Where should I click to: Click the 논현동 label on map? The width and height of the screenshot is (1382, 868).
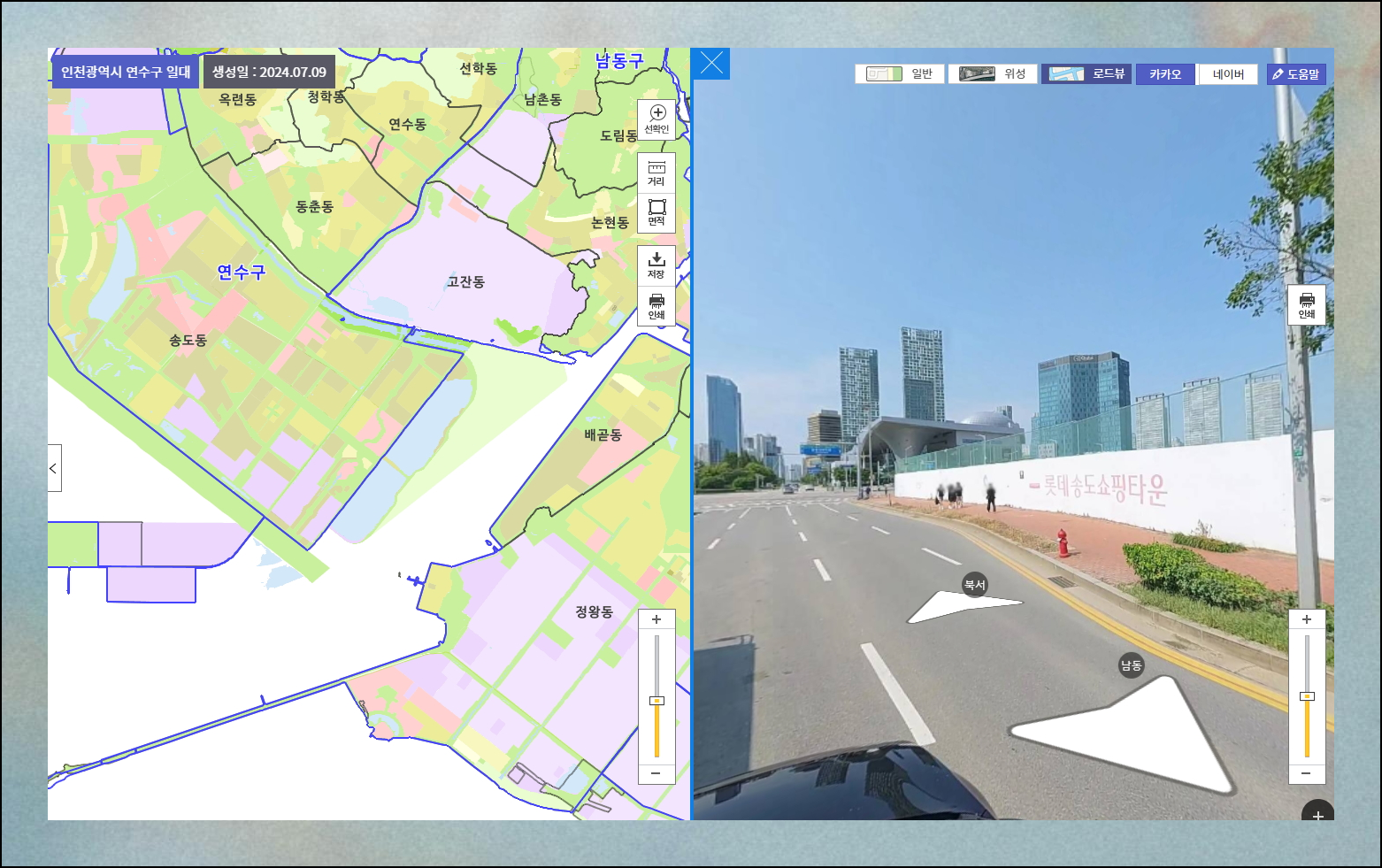(x=610, y=222)
